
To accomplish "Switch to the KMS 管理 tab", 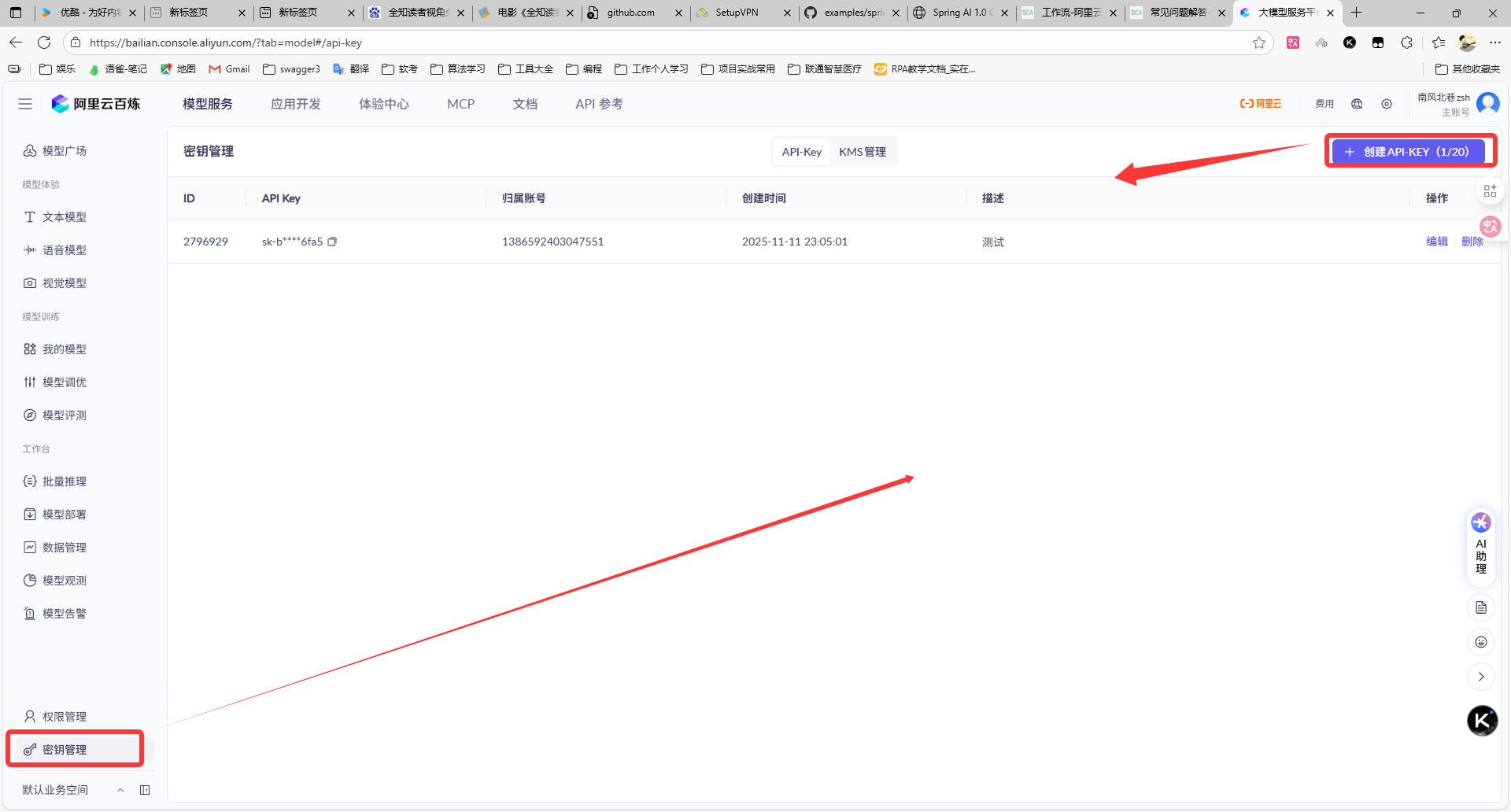I will 863,152.
